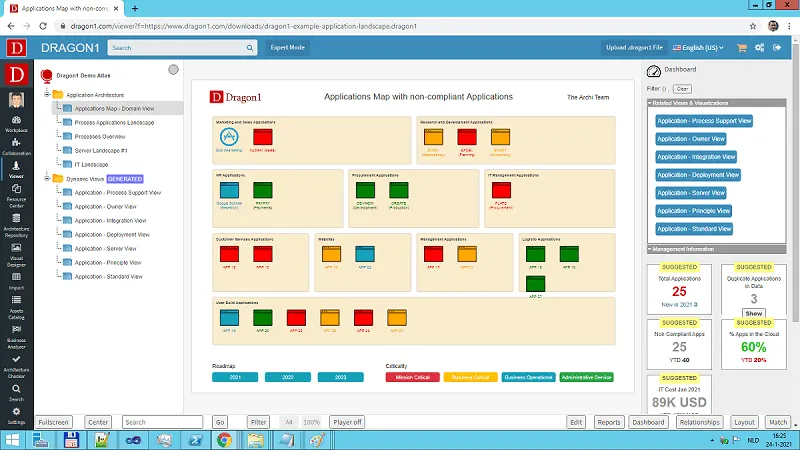Open Workplace in the left sidebar
The image size is (800, 450).
click(x=16, y=123)
